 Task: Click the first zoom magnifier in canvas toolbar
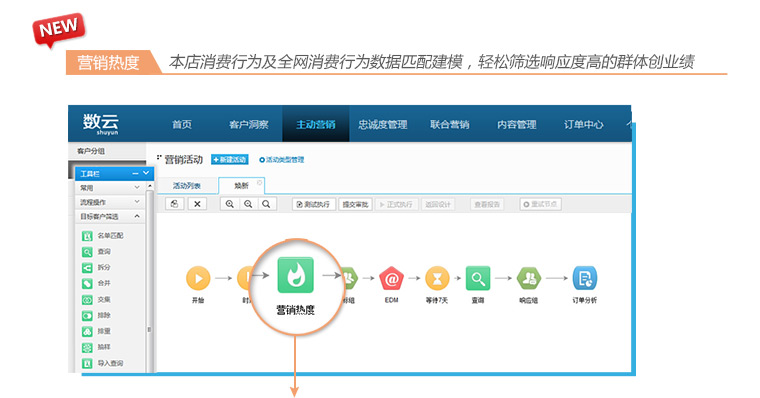[230, 204]
